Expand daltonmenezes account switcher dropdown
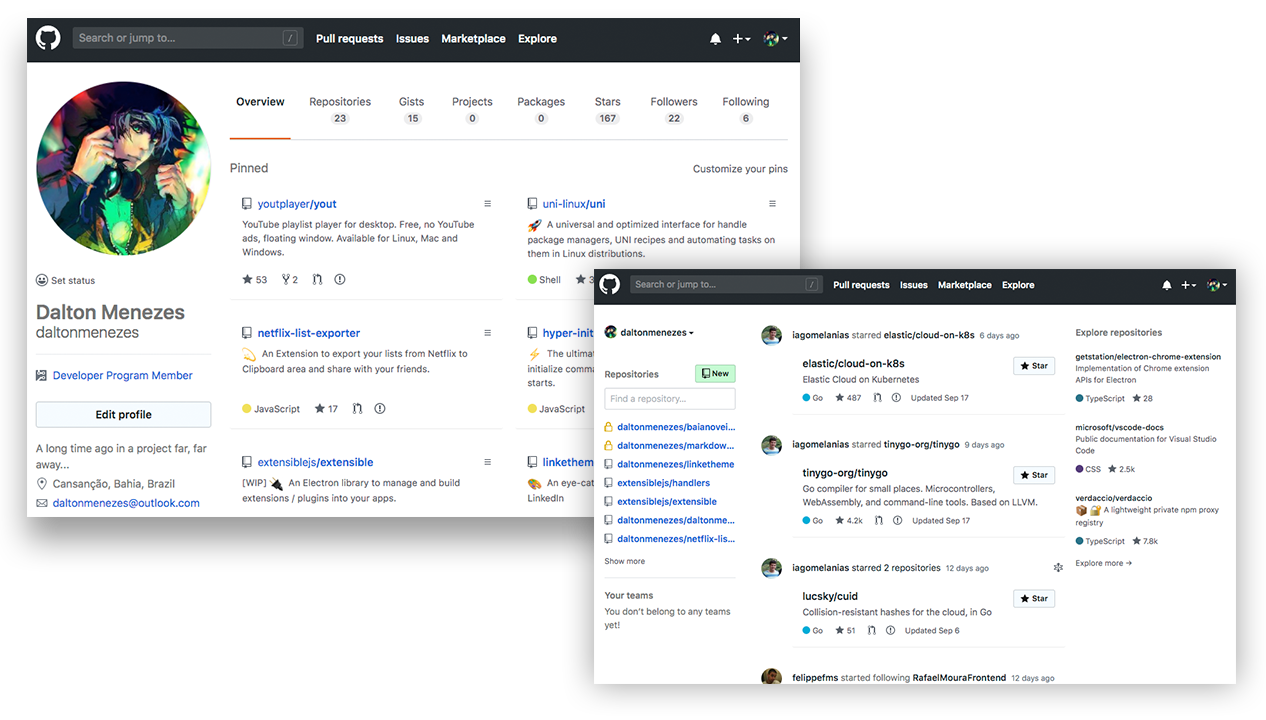Viewport: 1266px width, 720px height. (x=649, y=332)
